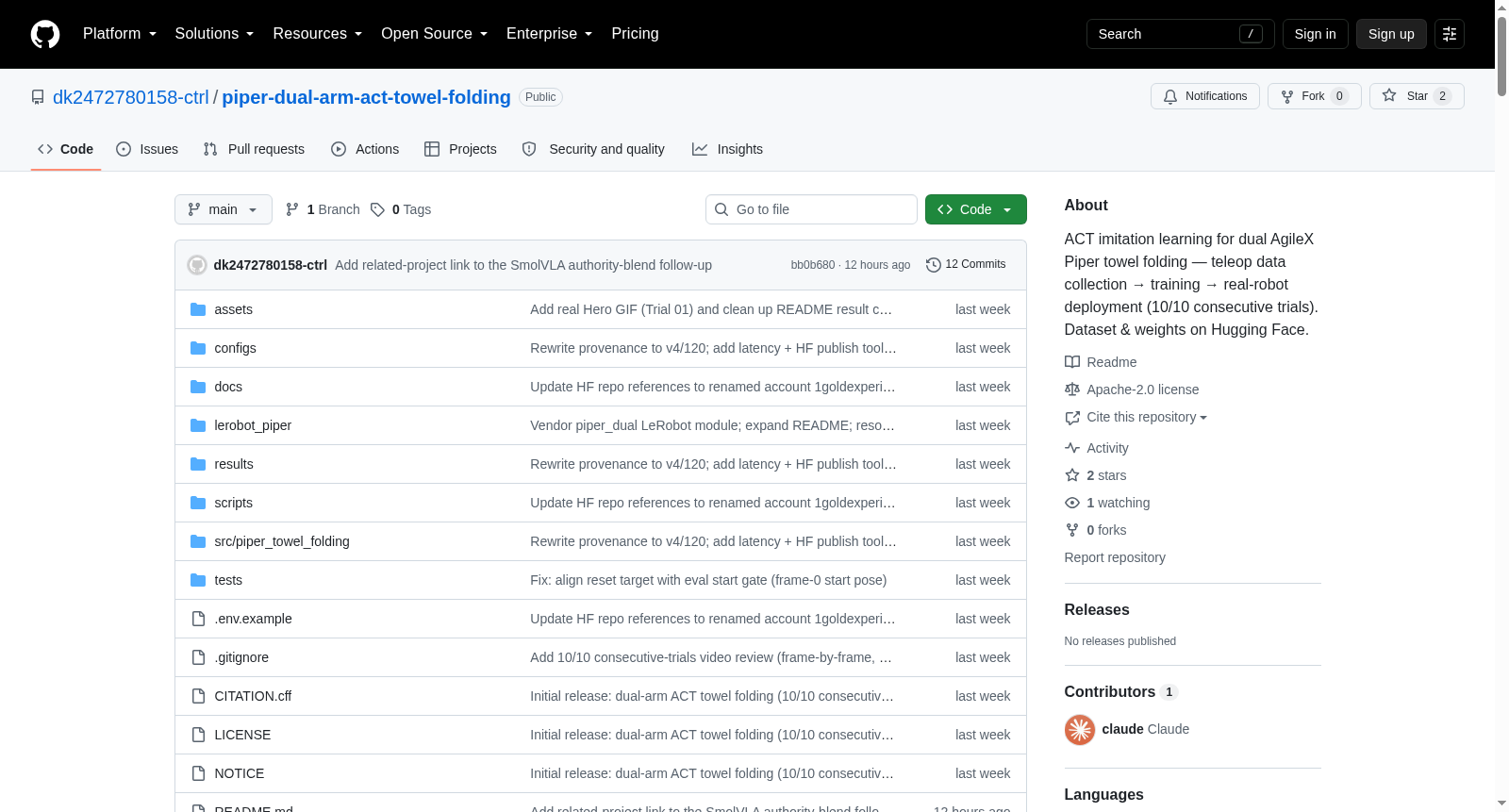Click the Activity pulse icon
Viewport: 1509px width, 812px height.
click(x=1072, y=448)
